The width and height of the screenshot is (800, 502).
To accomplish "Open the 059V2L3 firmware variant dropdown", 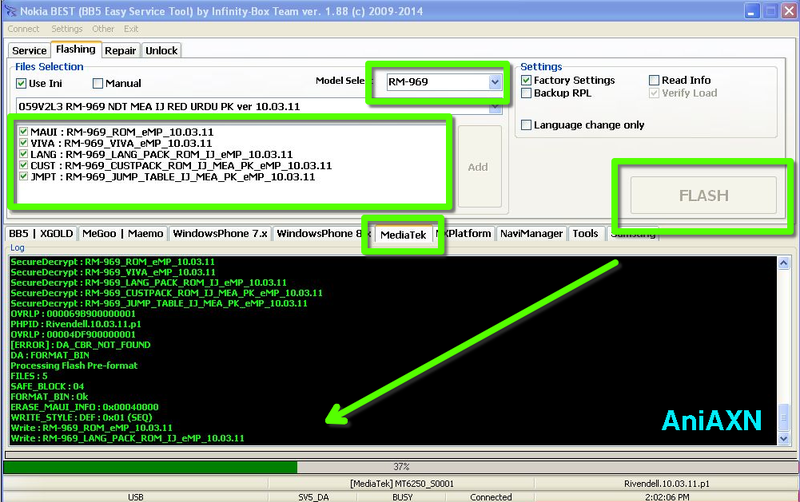I will [x=494, y=107].
